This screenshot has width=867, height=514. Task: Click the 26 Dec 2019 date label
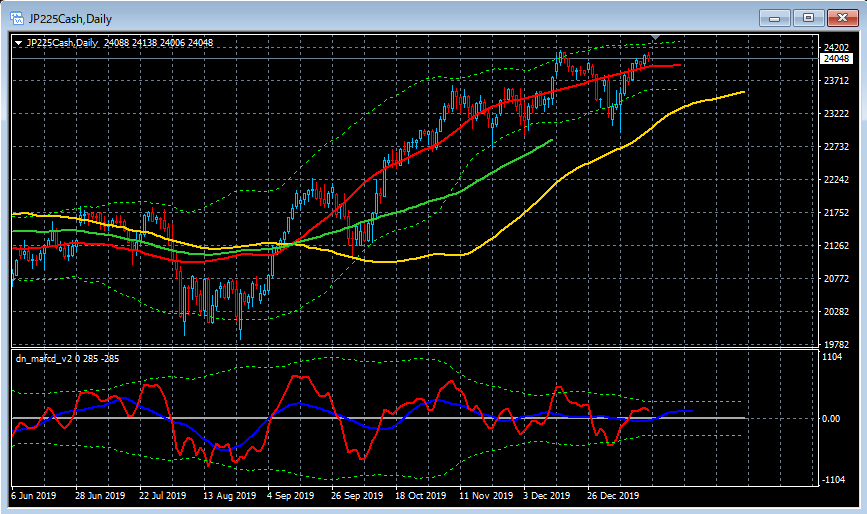pyautogui.click(x=613, y=496)
